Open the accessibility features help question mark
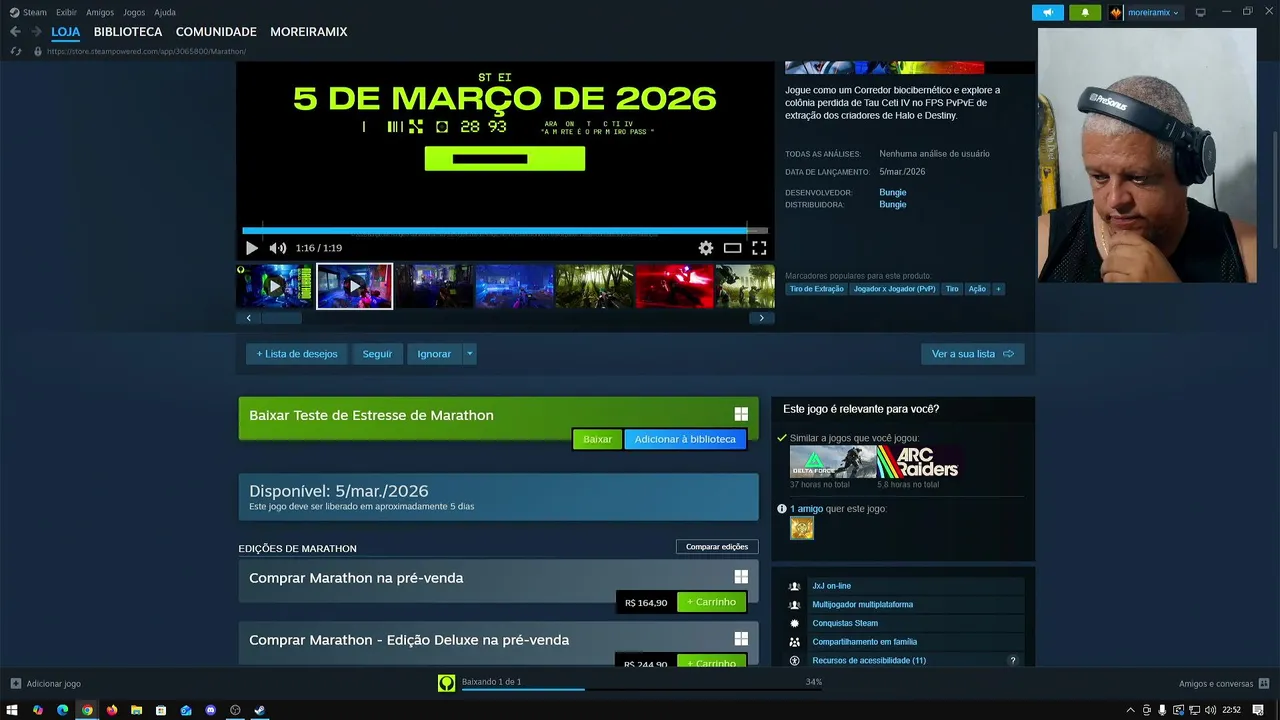 [1012, 661]
